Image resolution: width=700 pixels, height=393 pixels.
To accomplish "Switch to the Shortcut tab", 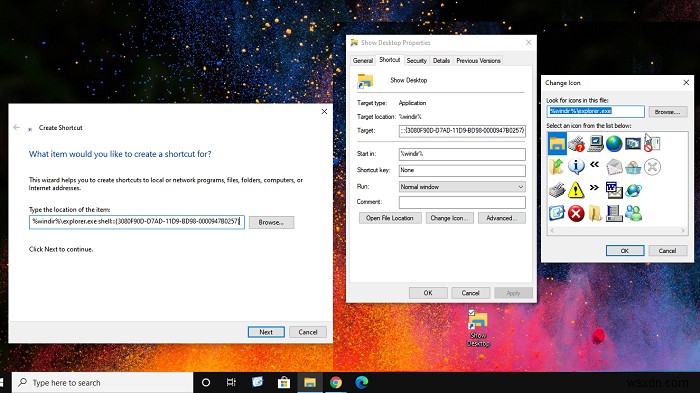I will click(x=390, y=60).
